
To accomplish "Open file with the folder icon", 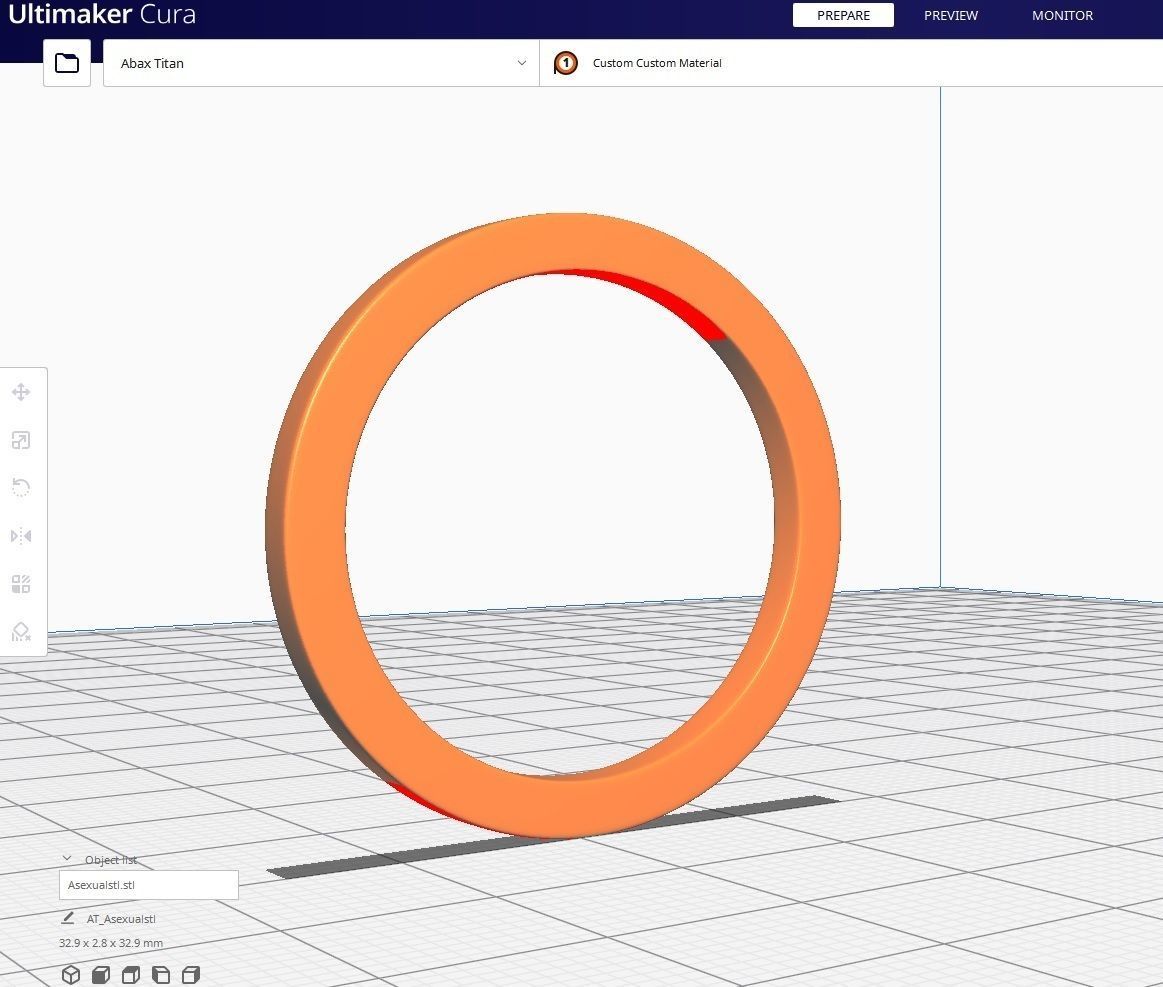I will (67, 63).
